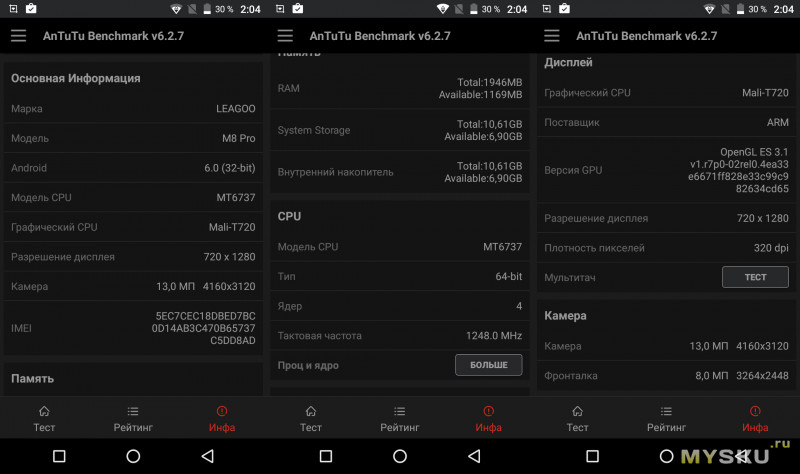
Task: Tap the Ядер 4 row
Action: pos(400,306)
